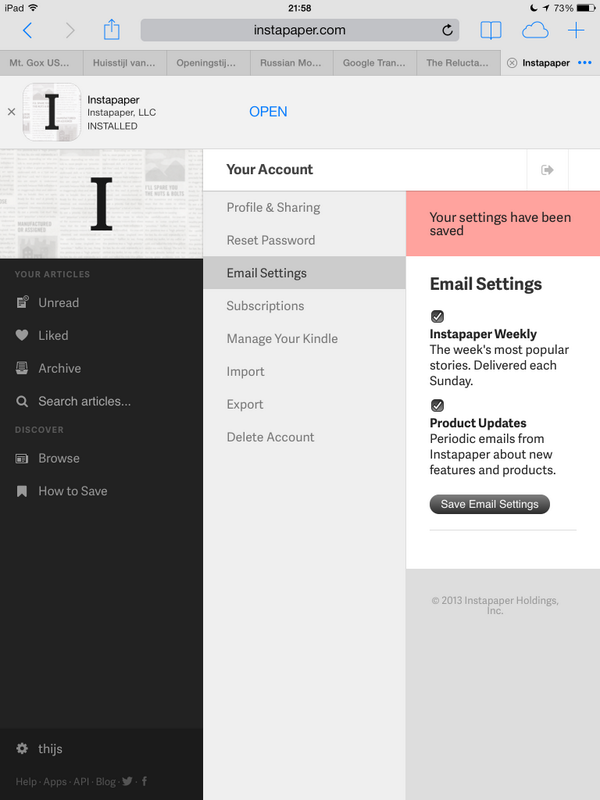Click the How to Save bookmark icon

(21, 491)
